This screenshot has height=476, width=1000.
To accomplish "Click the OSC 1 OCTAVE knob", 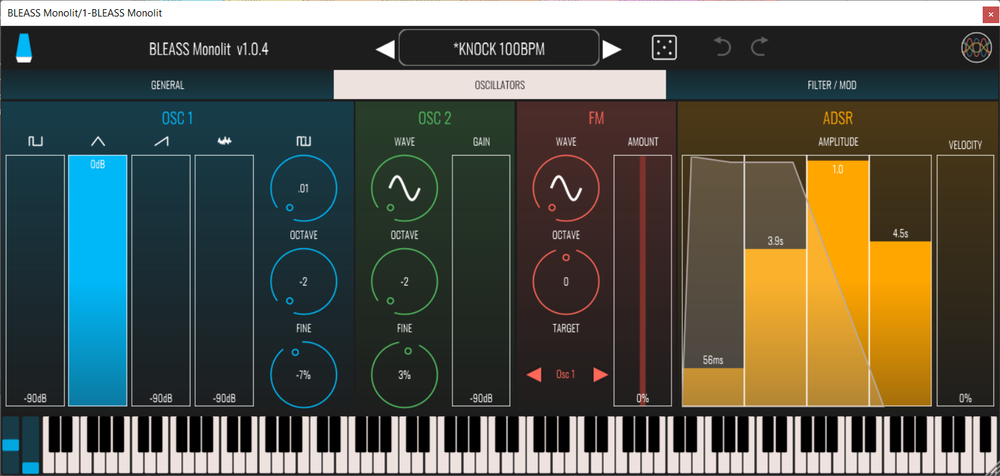I will coord(304,281).
